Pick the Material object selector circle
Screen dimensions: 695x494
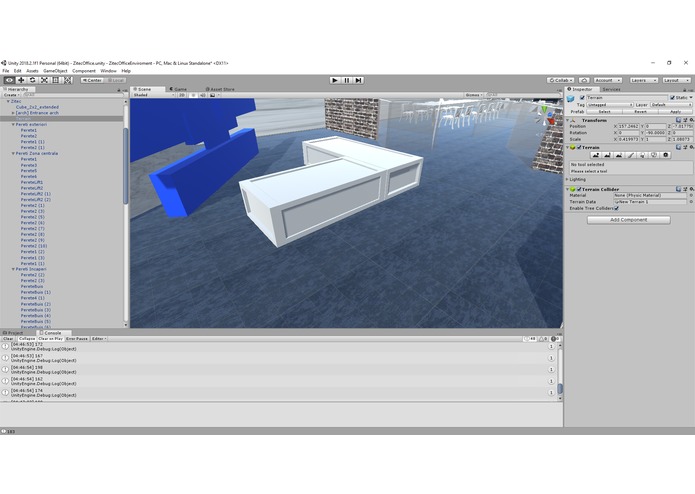pos(691,195)
